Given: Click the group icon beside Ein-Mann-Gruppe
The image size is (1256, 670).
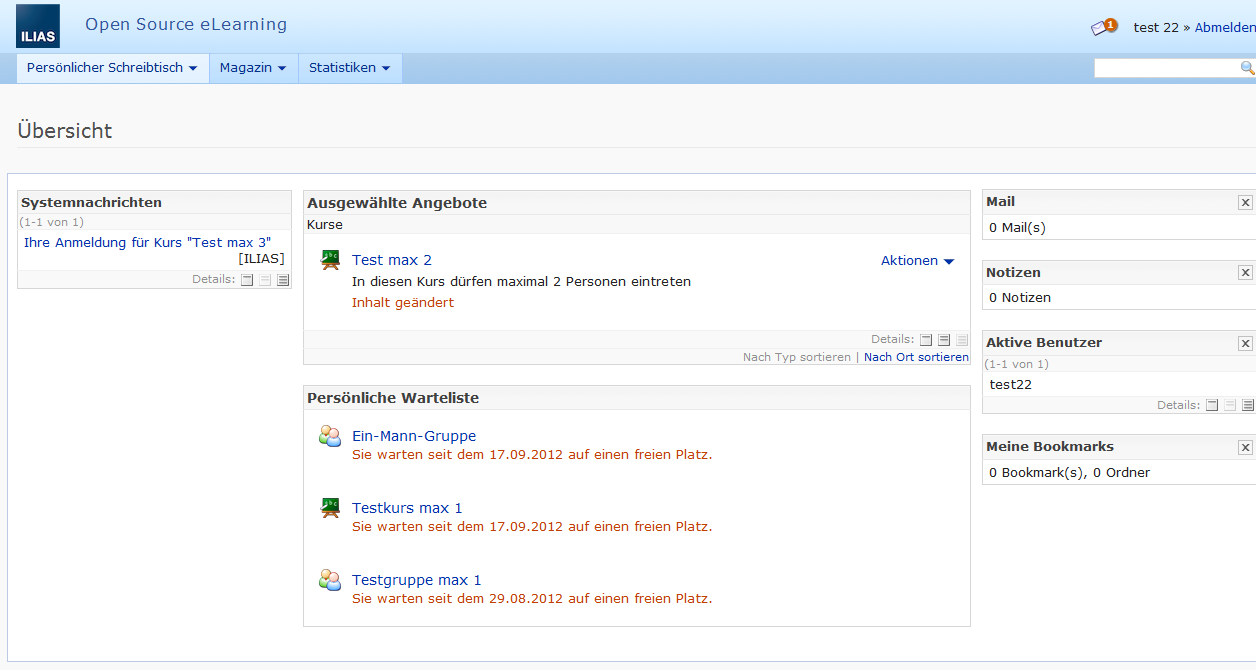Looking at the screenshot, I should click(x=330, y=435).
